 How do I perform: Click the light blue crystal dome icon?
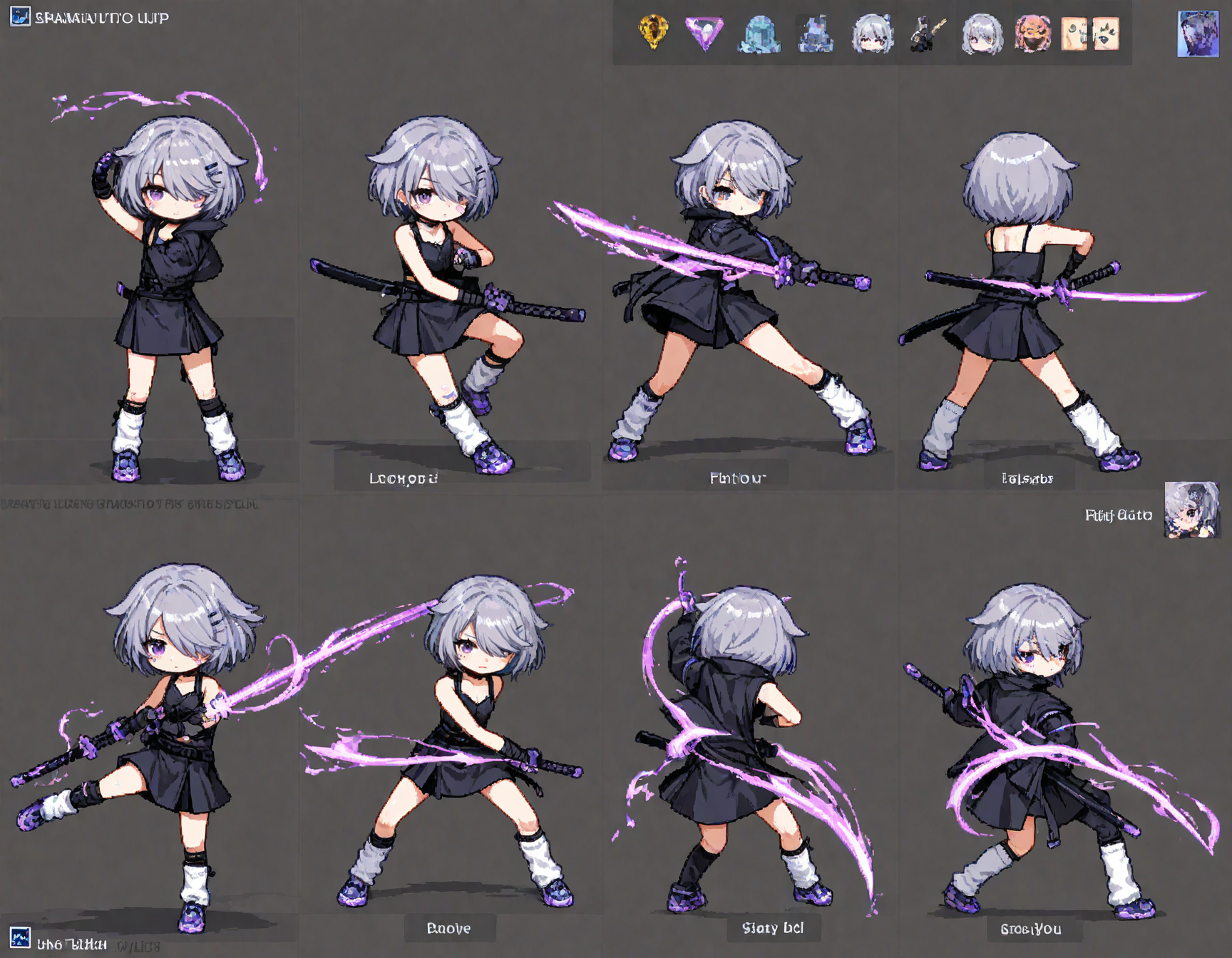tap(759, 34)
